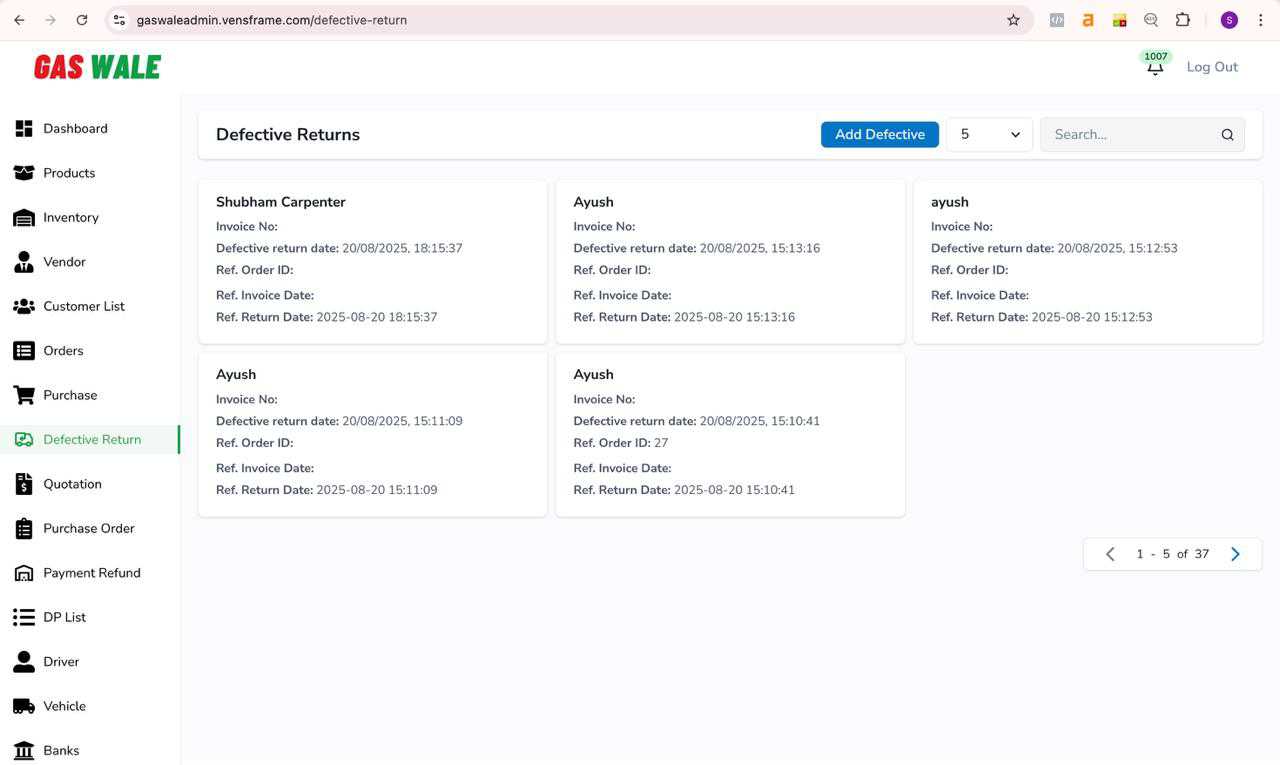
Task: Click the Purchase cart icon
Action: pos(24,395)
